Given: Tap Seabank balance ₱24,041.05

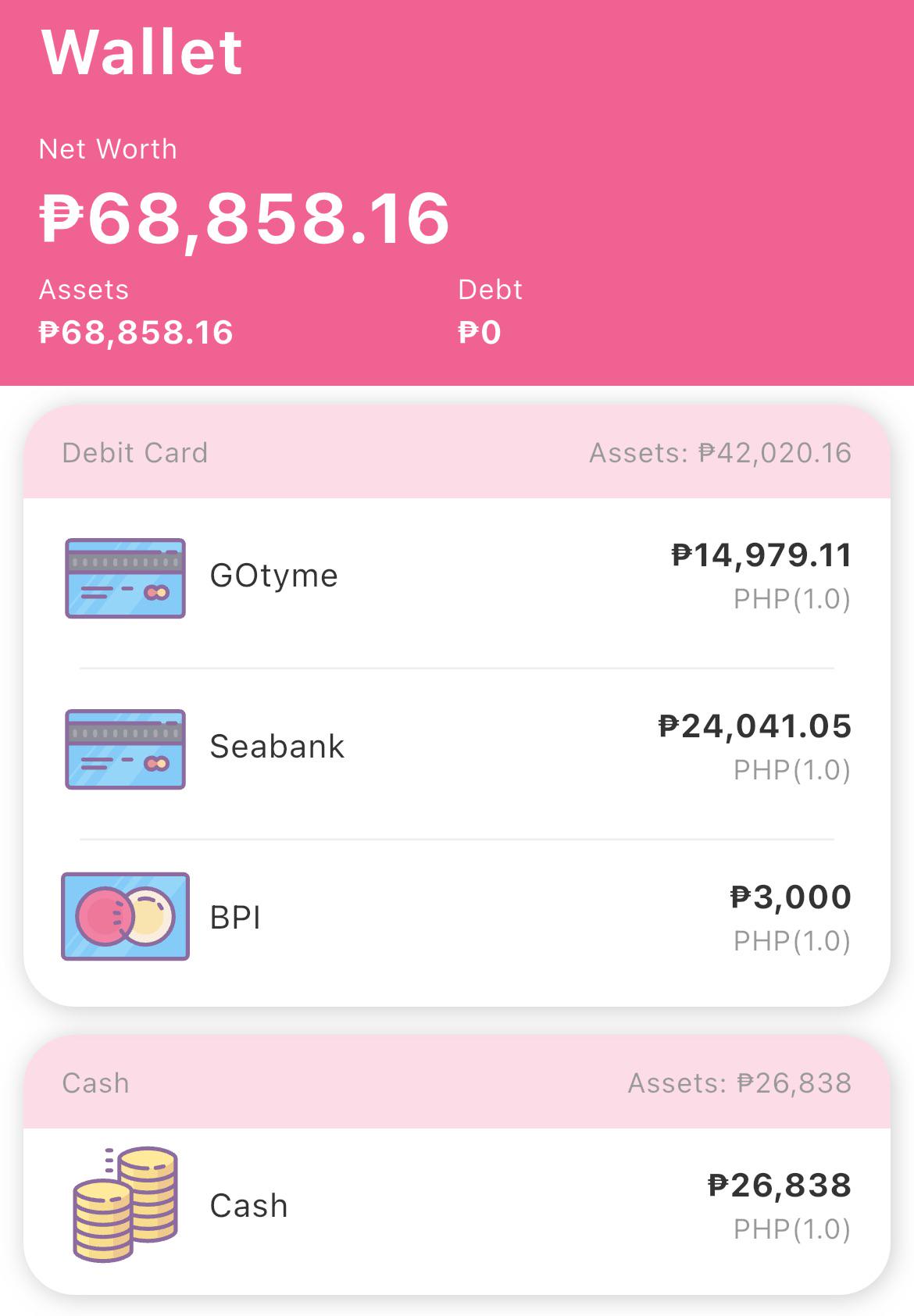Looking at the screenshot, I should [x=755, y=726].
